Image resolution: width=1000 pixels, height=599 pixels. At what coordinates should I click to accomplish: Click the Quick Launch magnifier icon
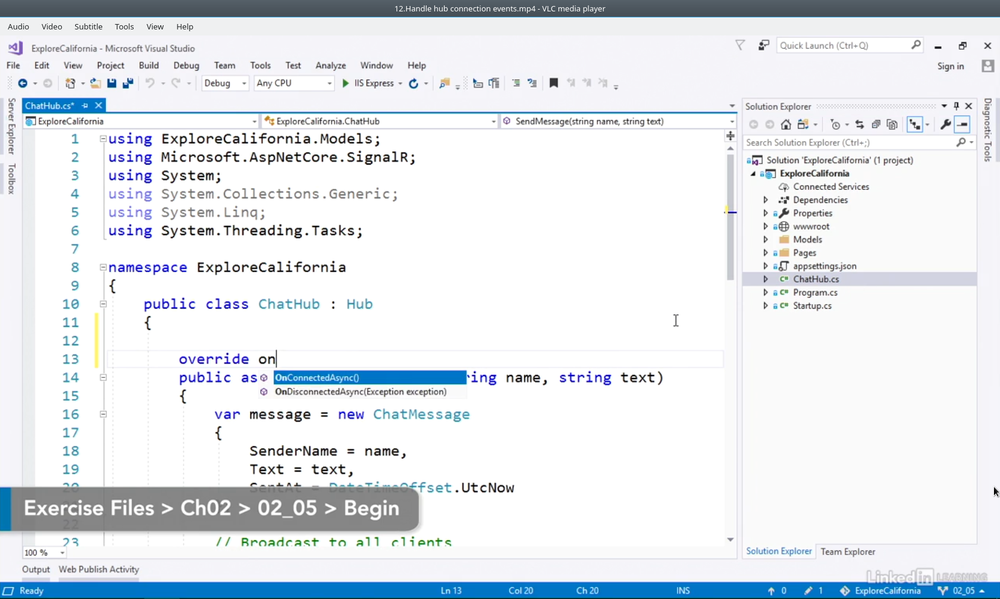[916, 45]
